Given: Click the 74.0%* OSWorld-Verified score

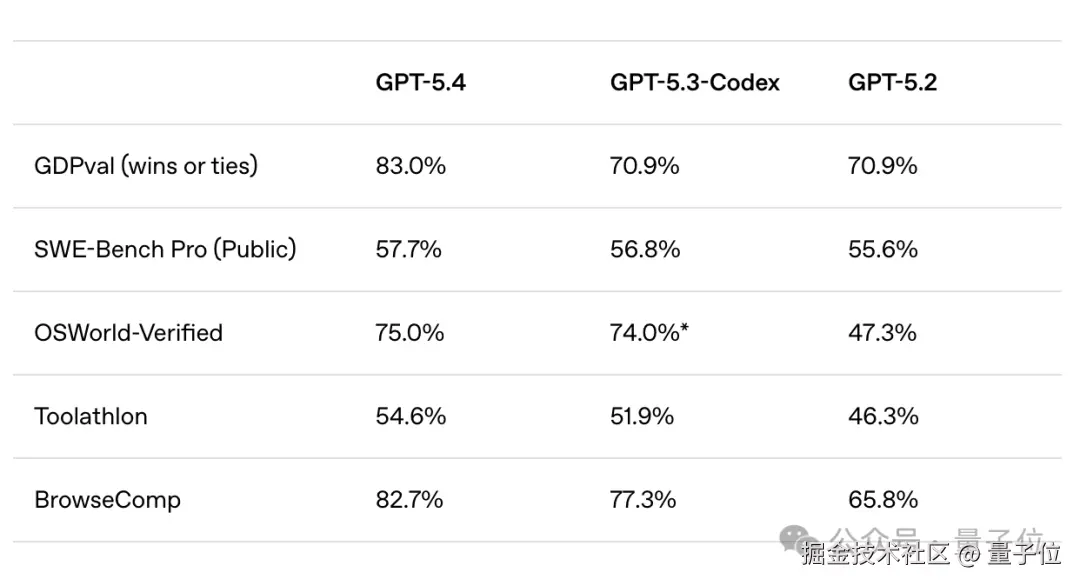Looking at the screenshot, I should (649, 333).
